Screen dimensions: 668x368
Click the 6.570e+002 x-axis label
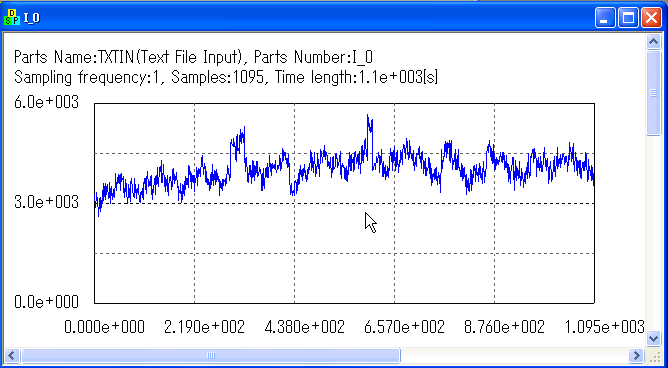coord(404,328)
